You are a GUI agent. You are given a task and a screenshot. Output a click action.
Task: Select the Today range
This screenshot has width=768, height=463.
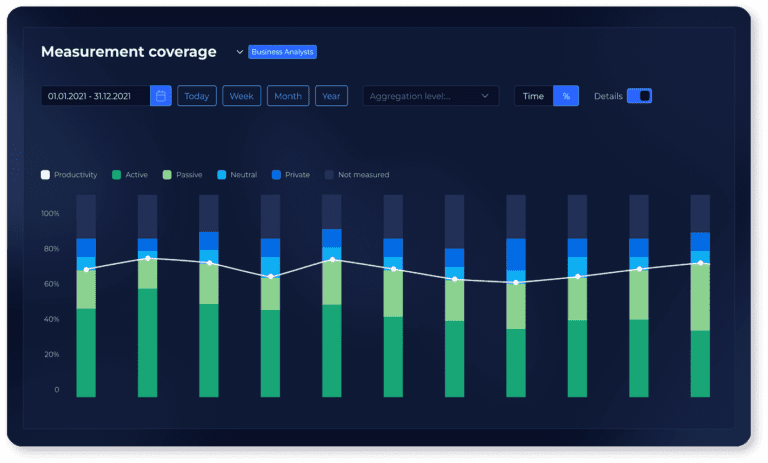(x=197, y=96)
